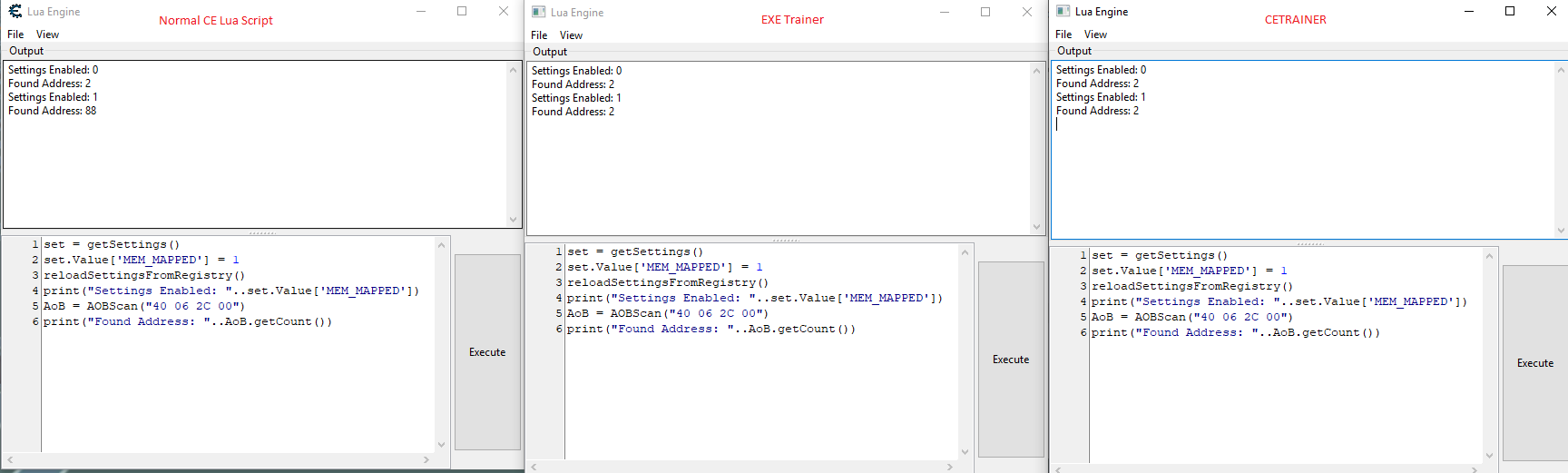
Task: Click line number 6 in Normal CE script gutter
Action: (x=35, y=322)
